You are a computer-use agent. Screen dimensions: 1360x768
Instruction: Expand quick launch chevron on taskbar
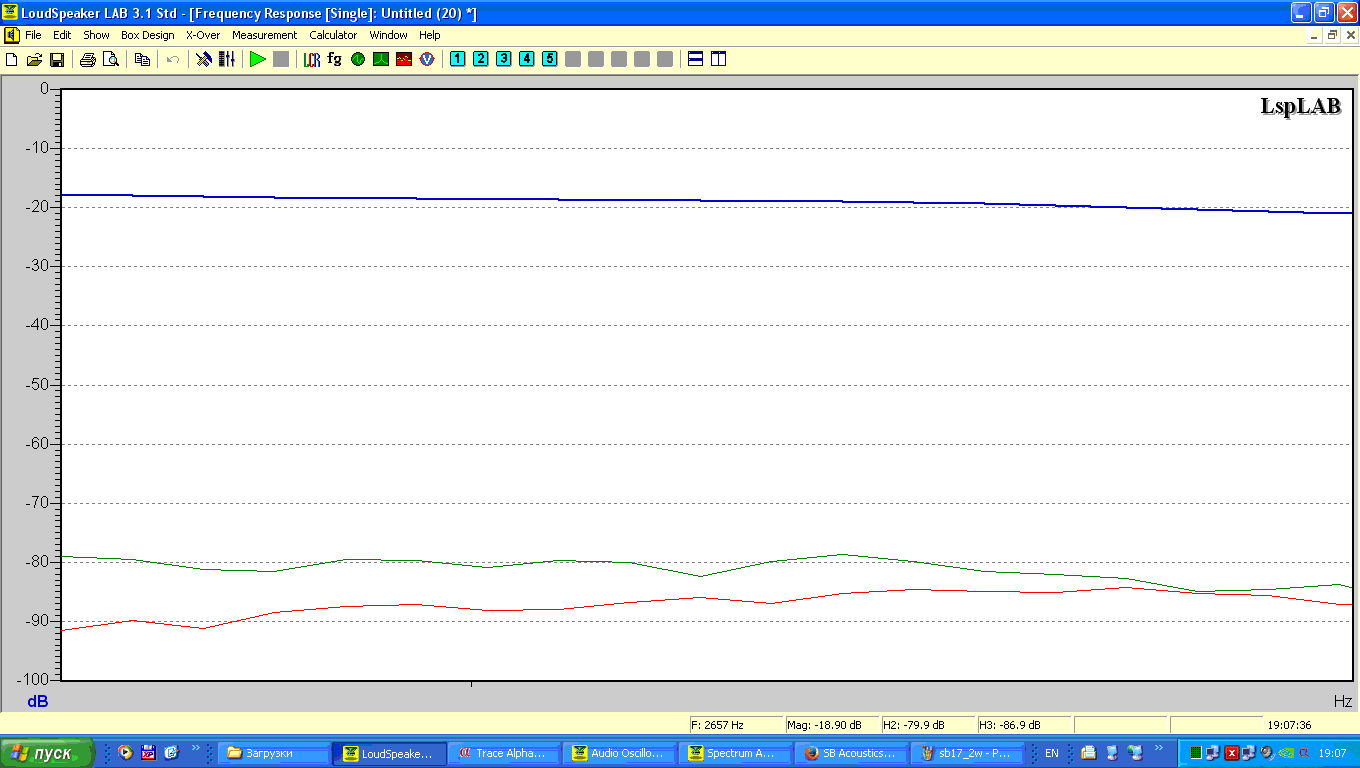[196, 747]
